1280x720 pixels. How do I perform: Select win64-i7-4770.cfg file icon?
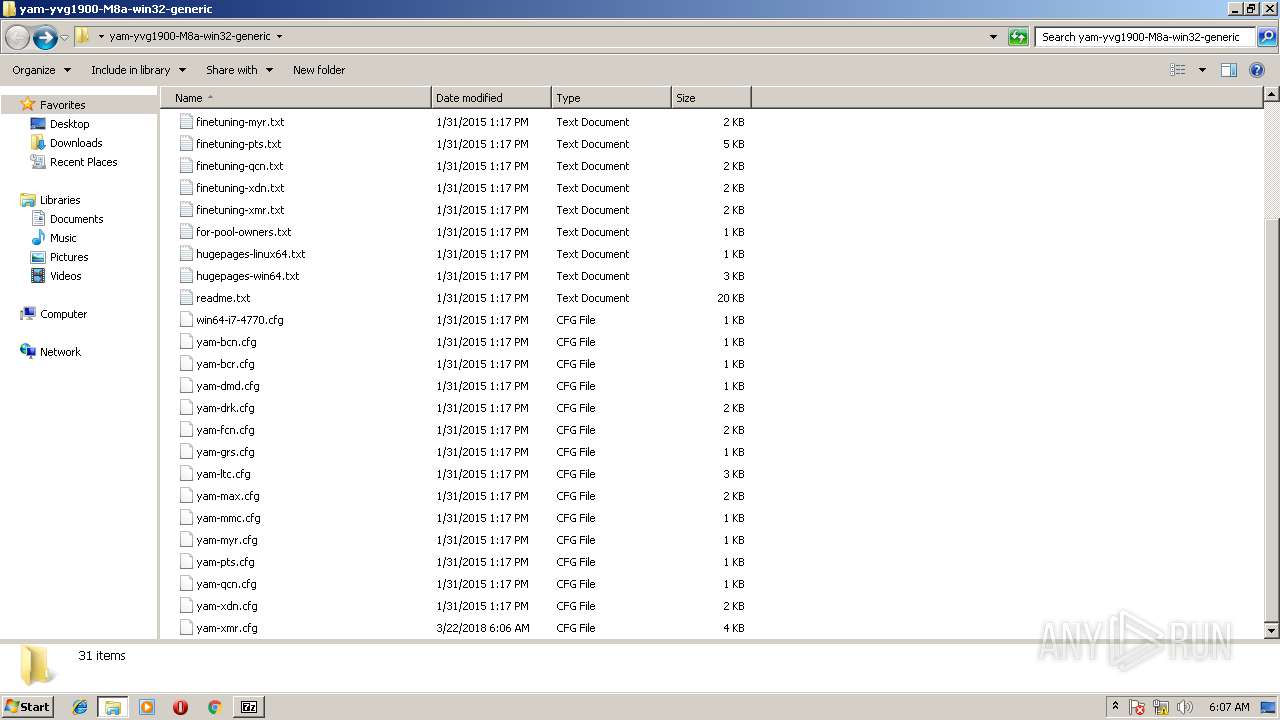[186, 320]
